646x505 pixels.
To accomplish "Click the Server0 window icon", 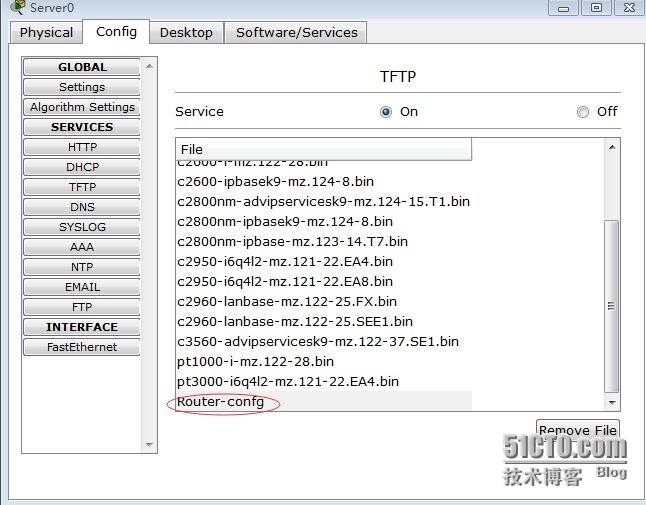I will (17, 7).
